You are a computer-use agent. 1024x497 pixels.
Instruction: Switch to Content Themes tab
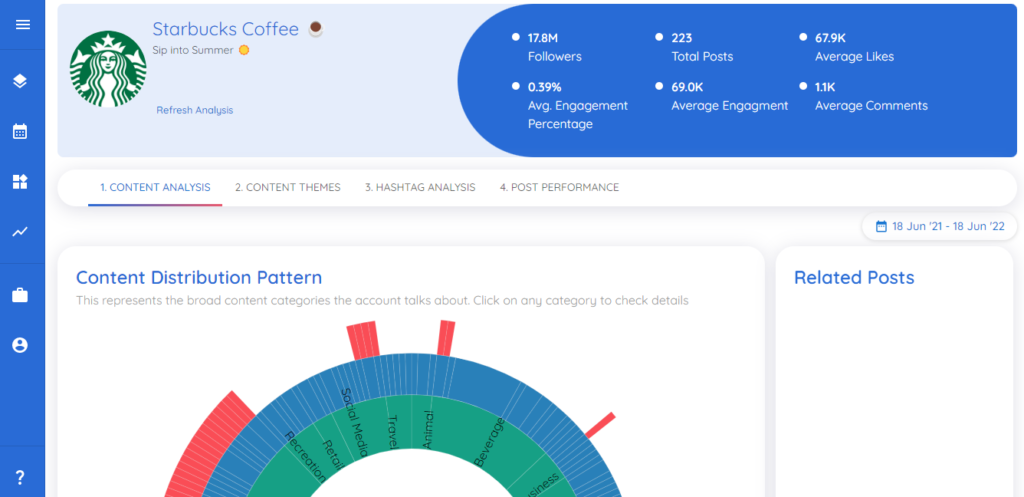pos(288,187)
